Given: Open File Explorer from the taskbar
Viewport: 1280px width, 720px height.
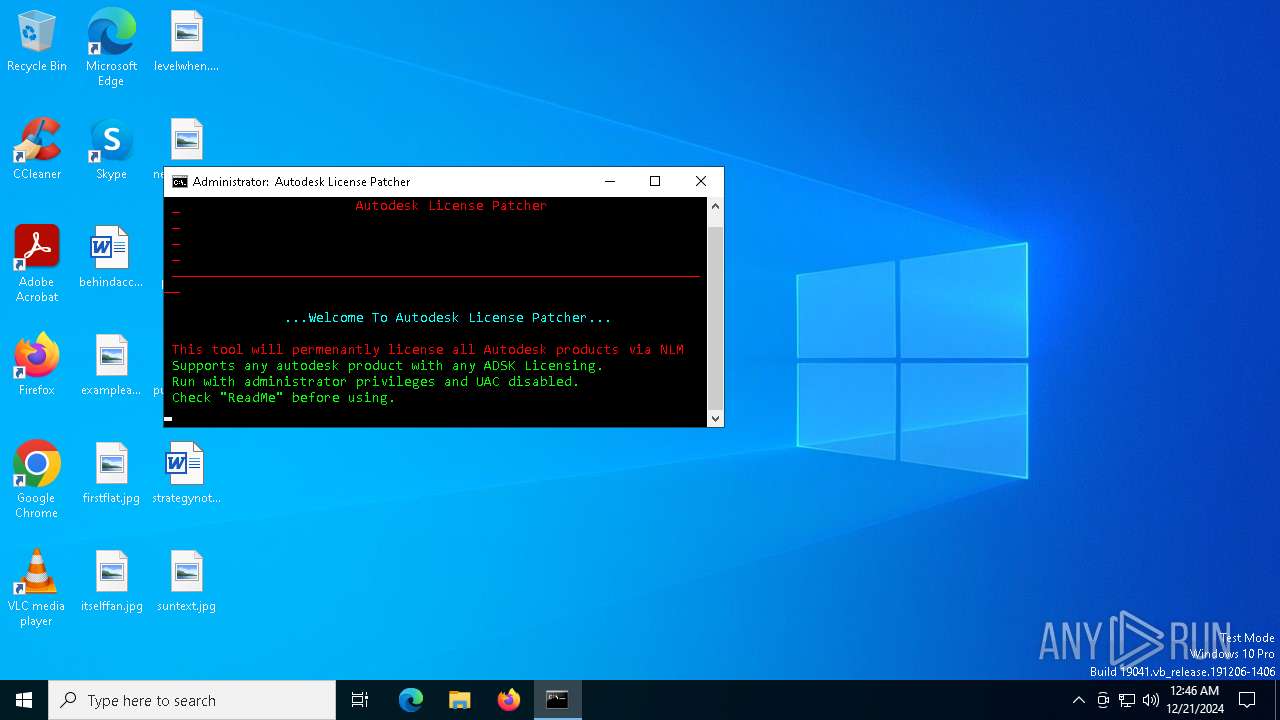Looking at the screenshot, I should 460,700.
